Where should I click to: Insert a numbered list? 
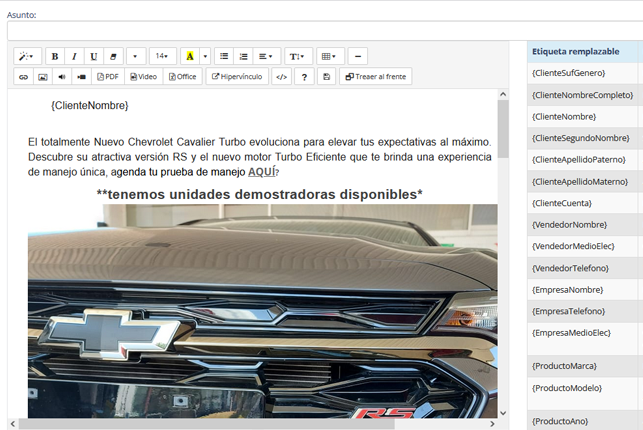point(244,56)
